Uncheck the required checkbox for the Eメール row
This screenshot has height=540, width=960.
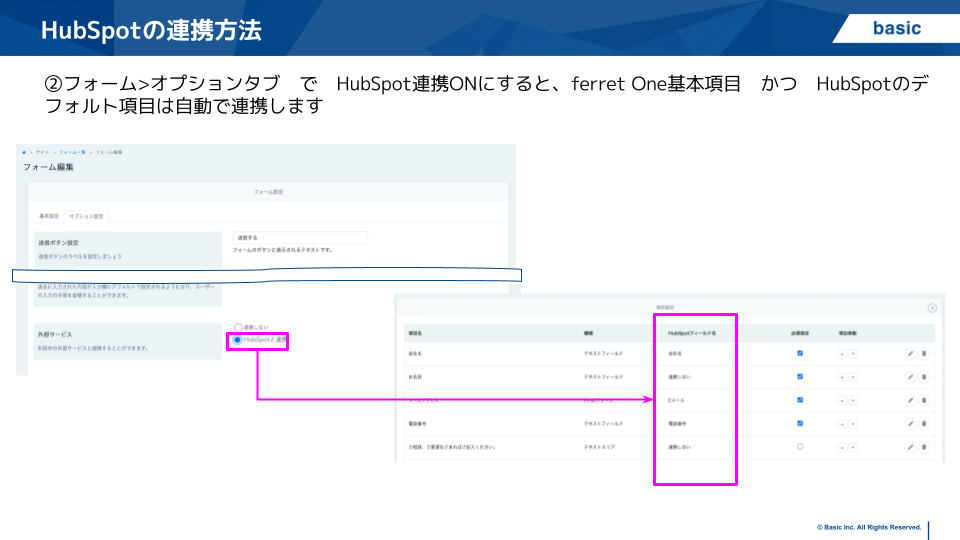tap(800, 400)
